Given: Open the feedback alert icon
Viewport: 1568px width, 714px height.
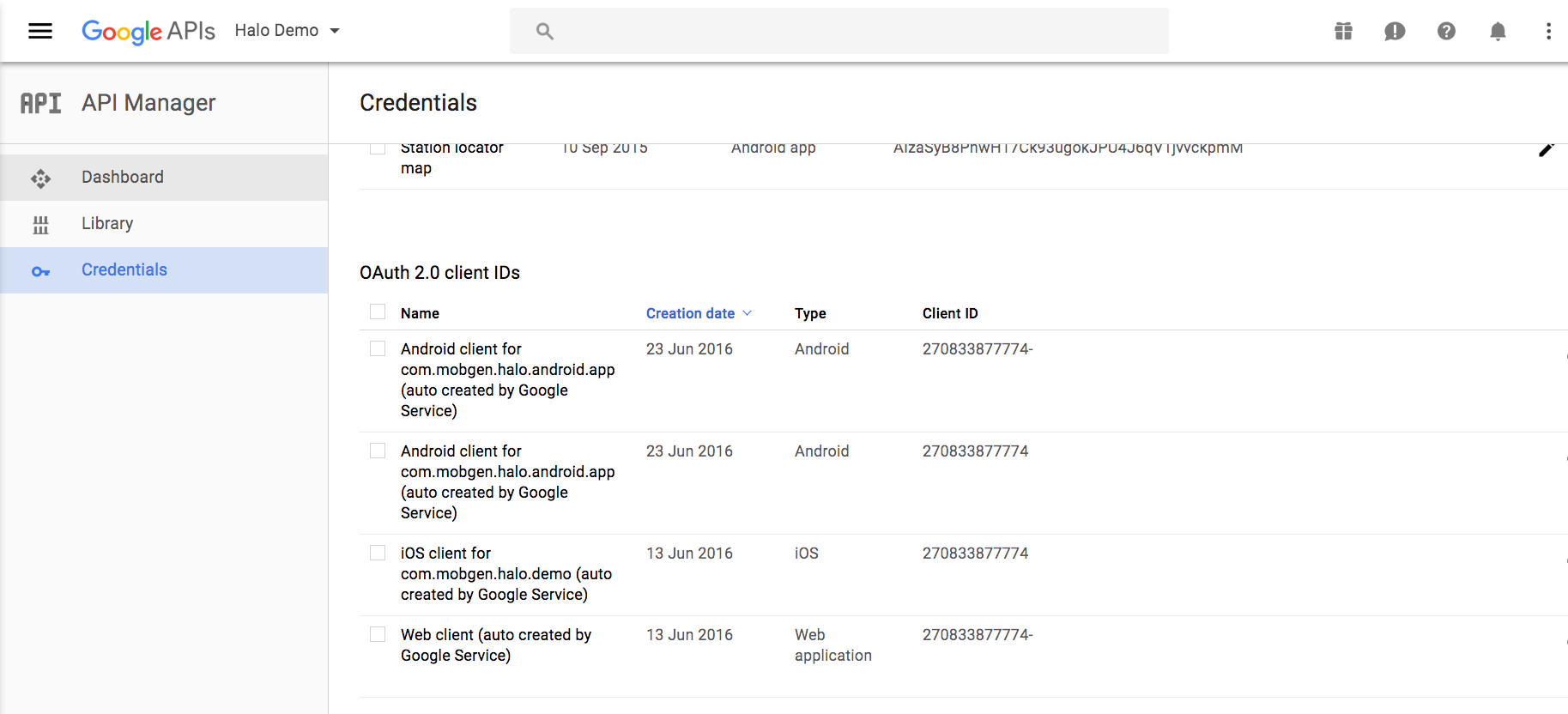Looking at the screenshot, I should point(1395,32).
